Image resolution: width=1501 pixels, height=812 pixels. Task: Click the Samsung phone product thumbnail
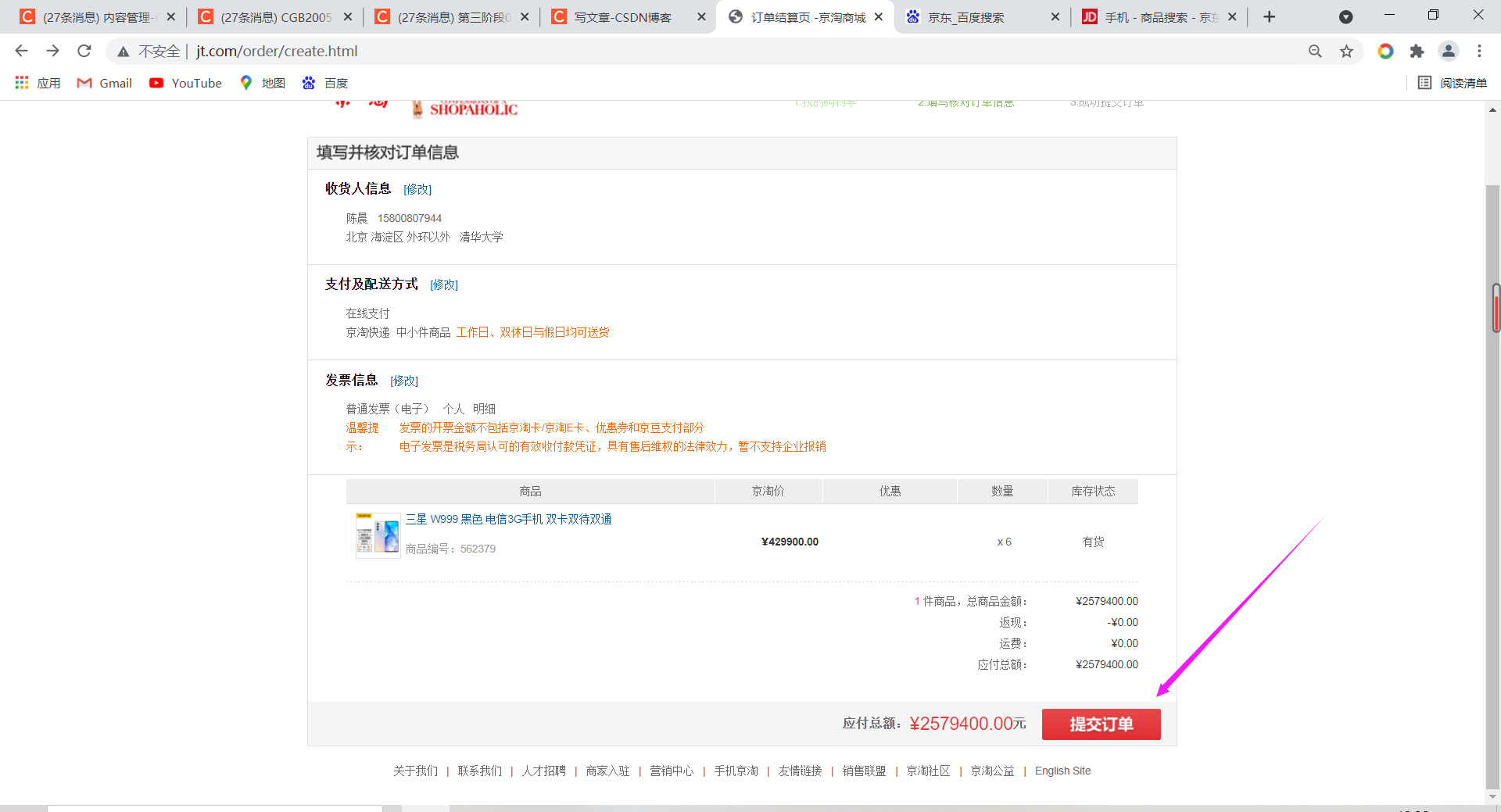378,535
